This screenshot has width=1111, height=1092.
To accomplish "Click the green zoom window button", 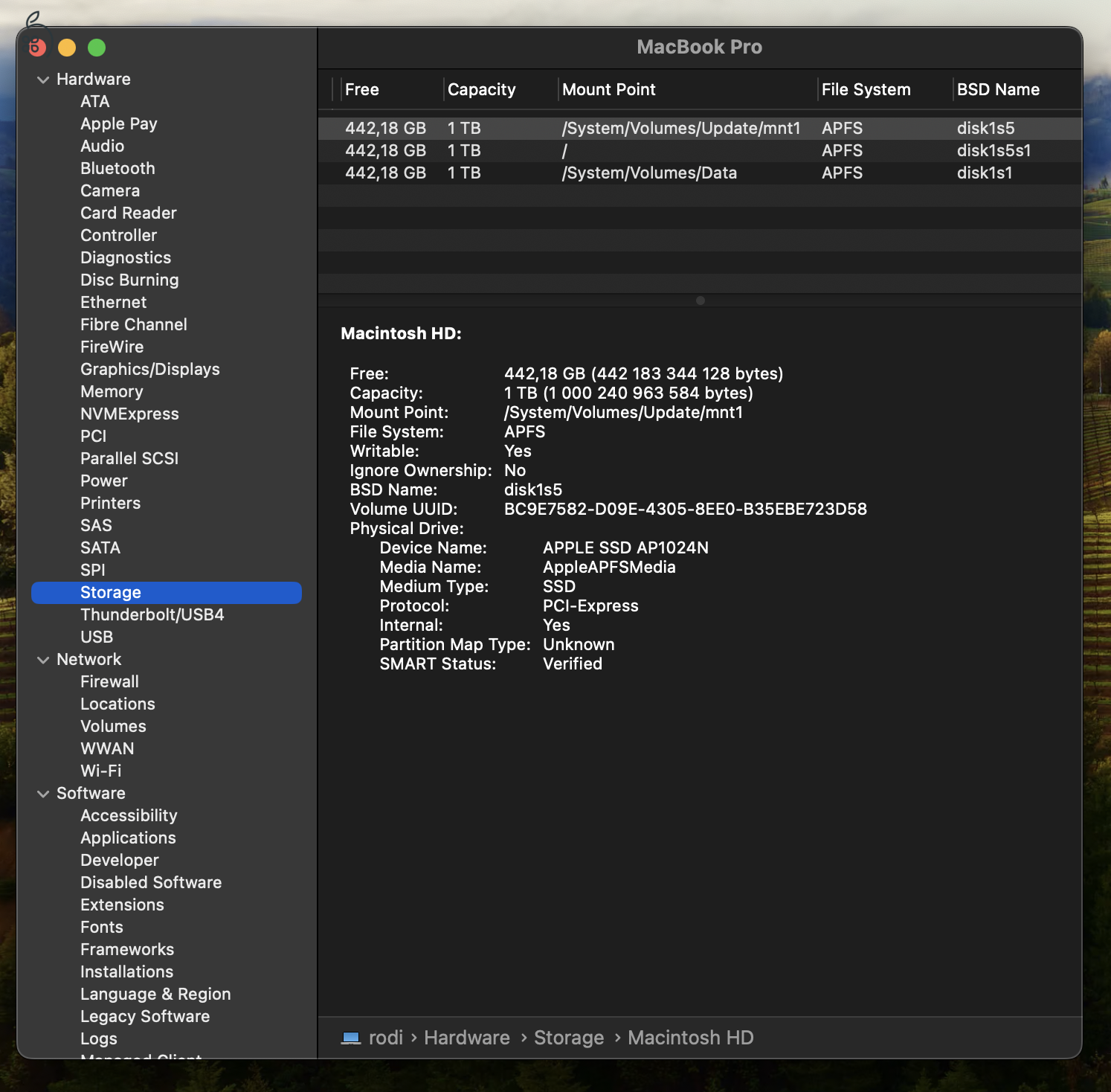I will pos(97,48).
